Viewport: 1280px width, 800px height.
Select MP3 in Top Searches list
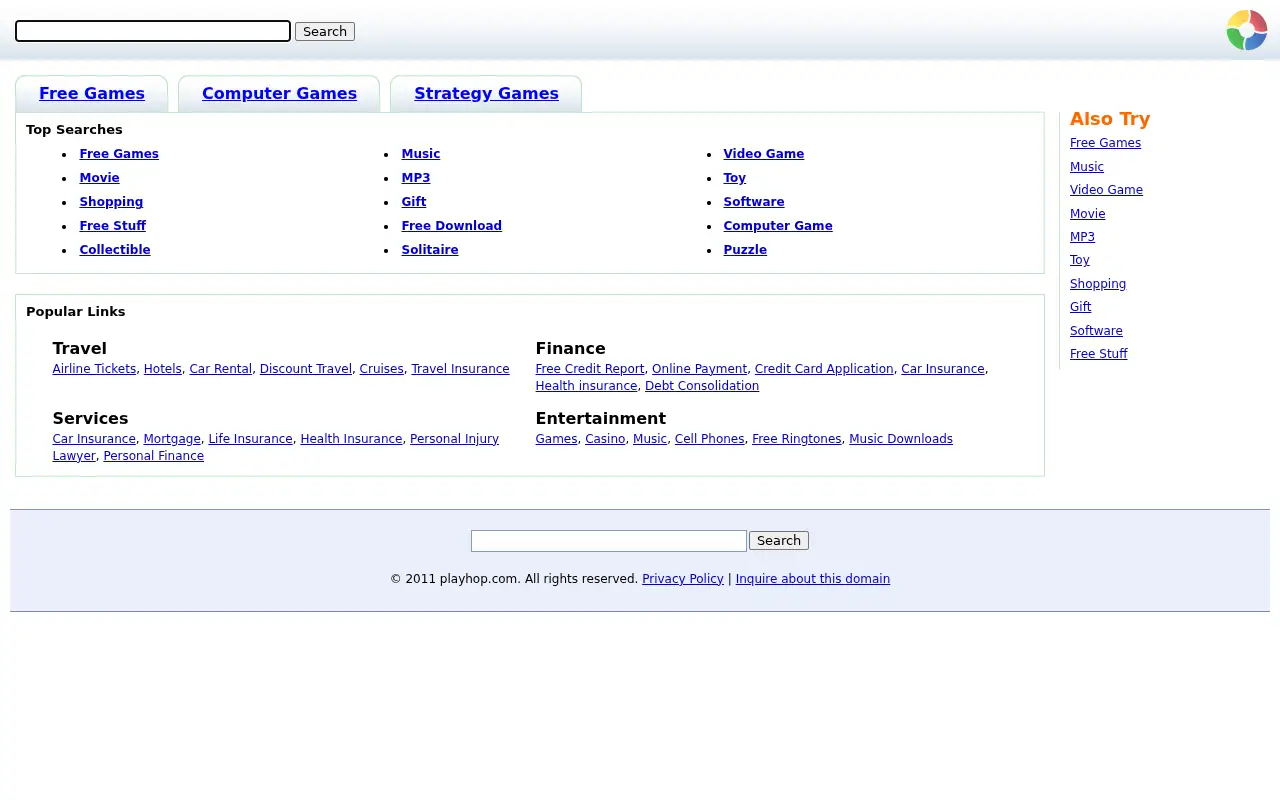point(416,178)
